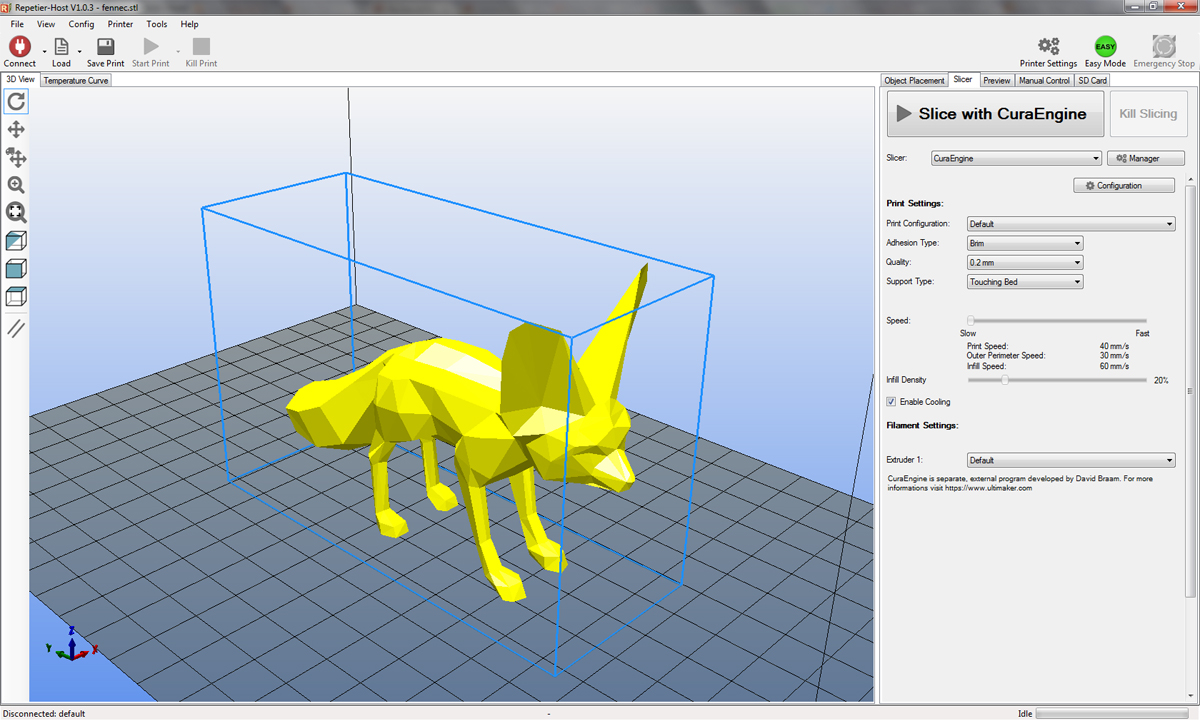
Task: Expand the Quality 0.2 mm dropdown
Action: coord(1024,263)
